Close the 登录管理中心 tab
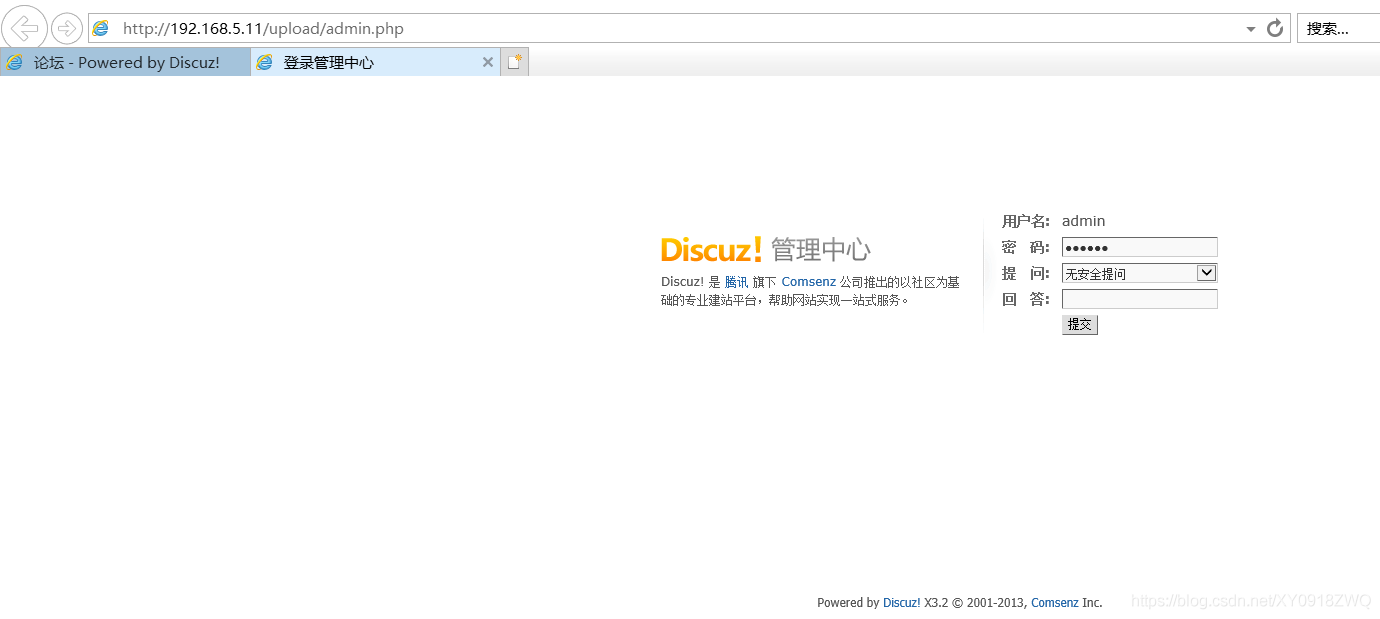The image size is (1380, 619). [x=488, y=62]
